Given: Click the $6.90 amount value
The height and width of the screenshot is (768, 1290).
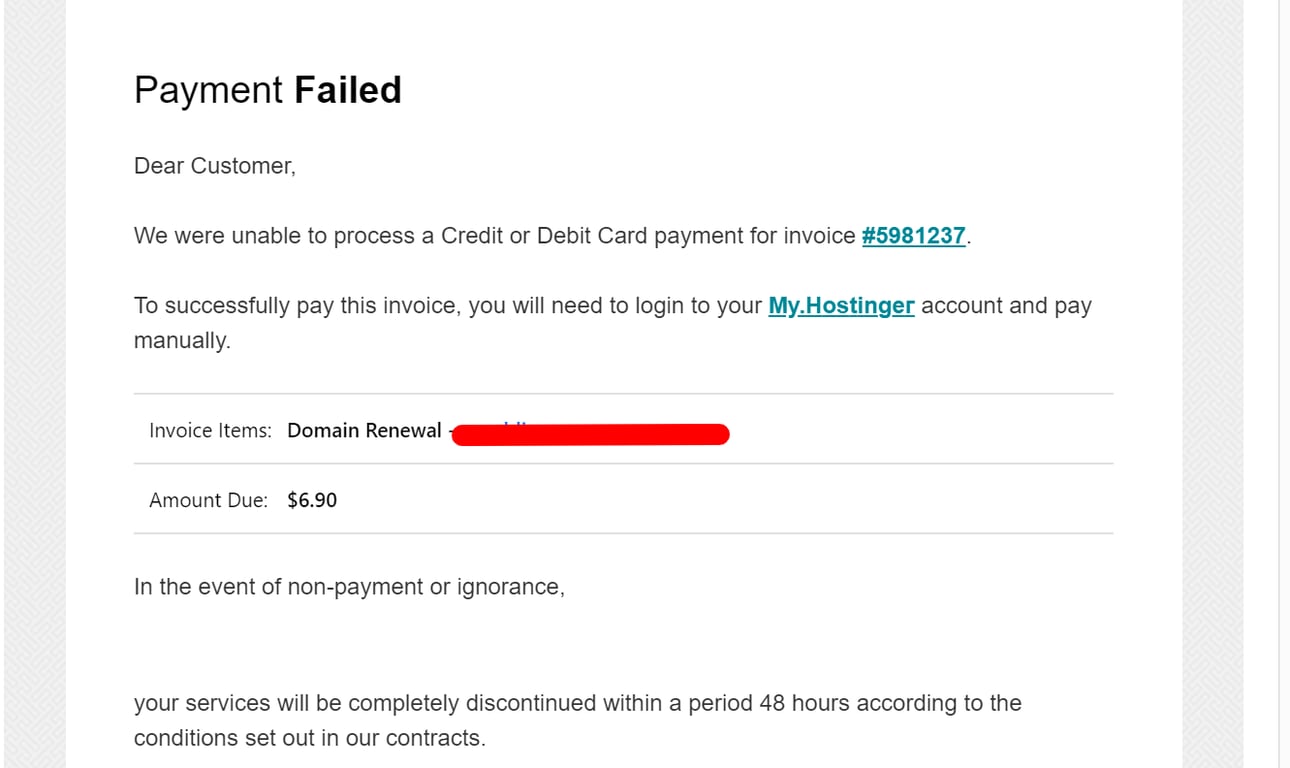Looking at the screenshot, I should click(x=312, y=500).
